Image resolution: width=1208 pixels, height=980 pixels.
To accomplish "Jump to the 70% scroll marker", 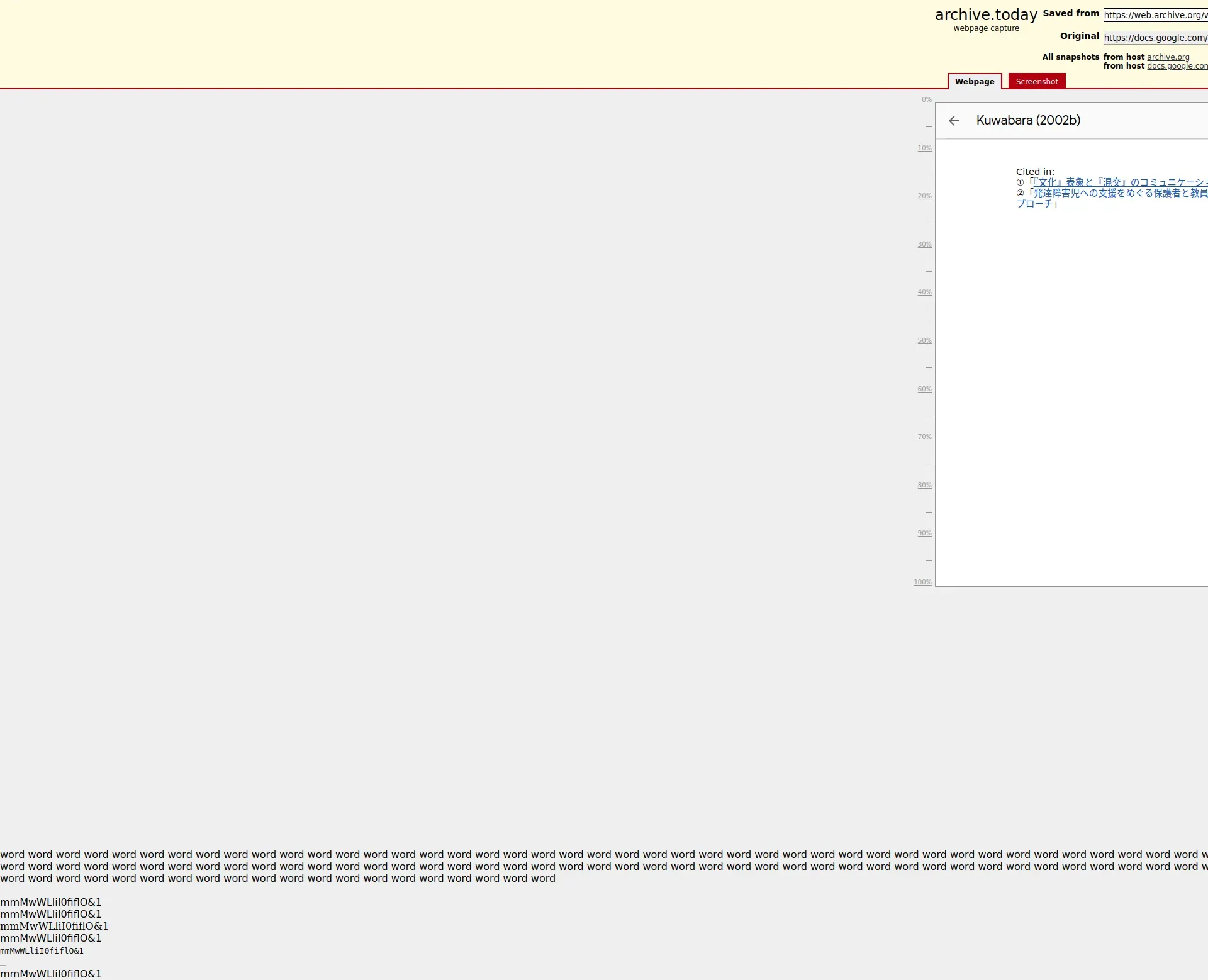I will 924,437.
